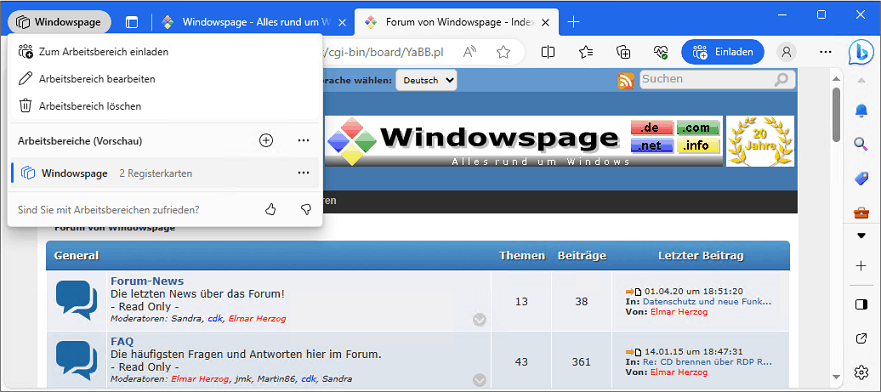The image size is (881, 392).
Task: Expand the FAQ board arrow
Action: pyautogui.click(x=479, y=380)
